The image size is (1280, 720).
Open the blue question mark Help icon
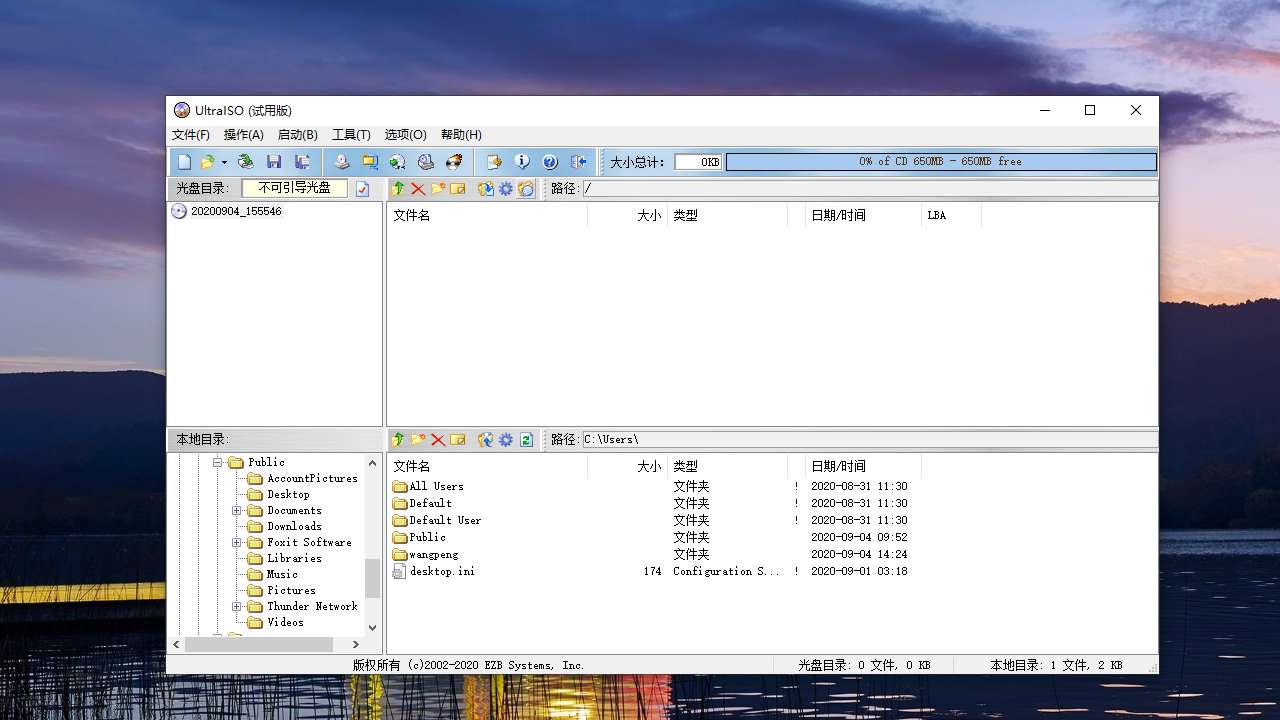[550, 162]
